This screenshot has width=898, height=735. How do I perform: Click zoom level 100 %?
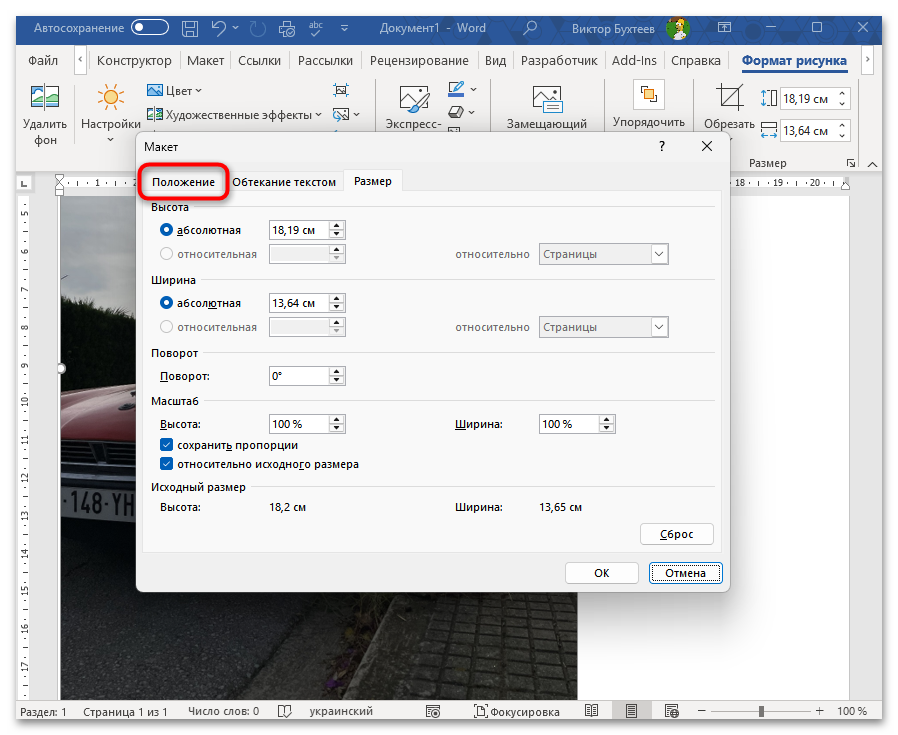coord(852,711)
